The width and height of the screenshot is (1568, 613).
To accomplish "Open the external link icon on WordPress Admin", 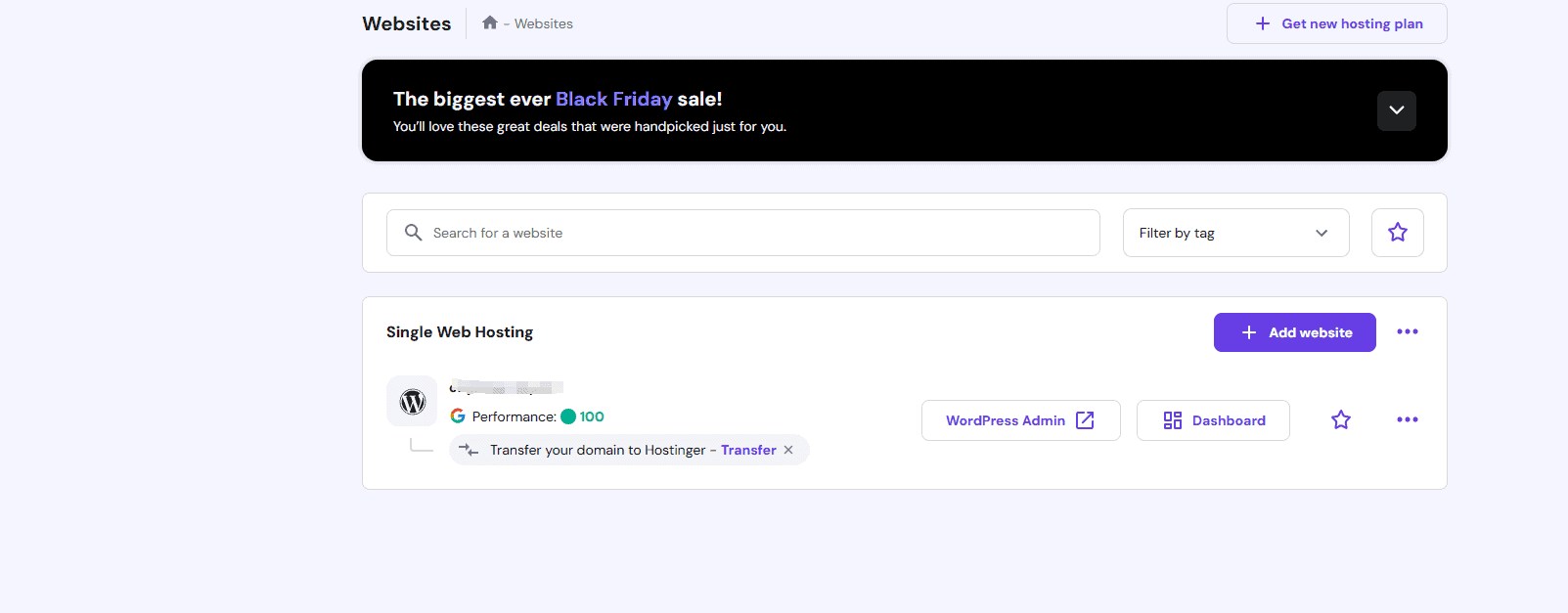I will pos(1085,420).
